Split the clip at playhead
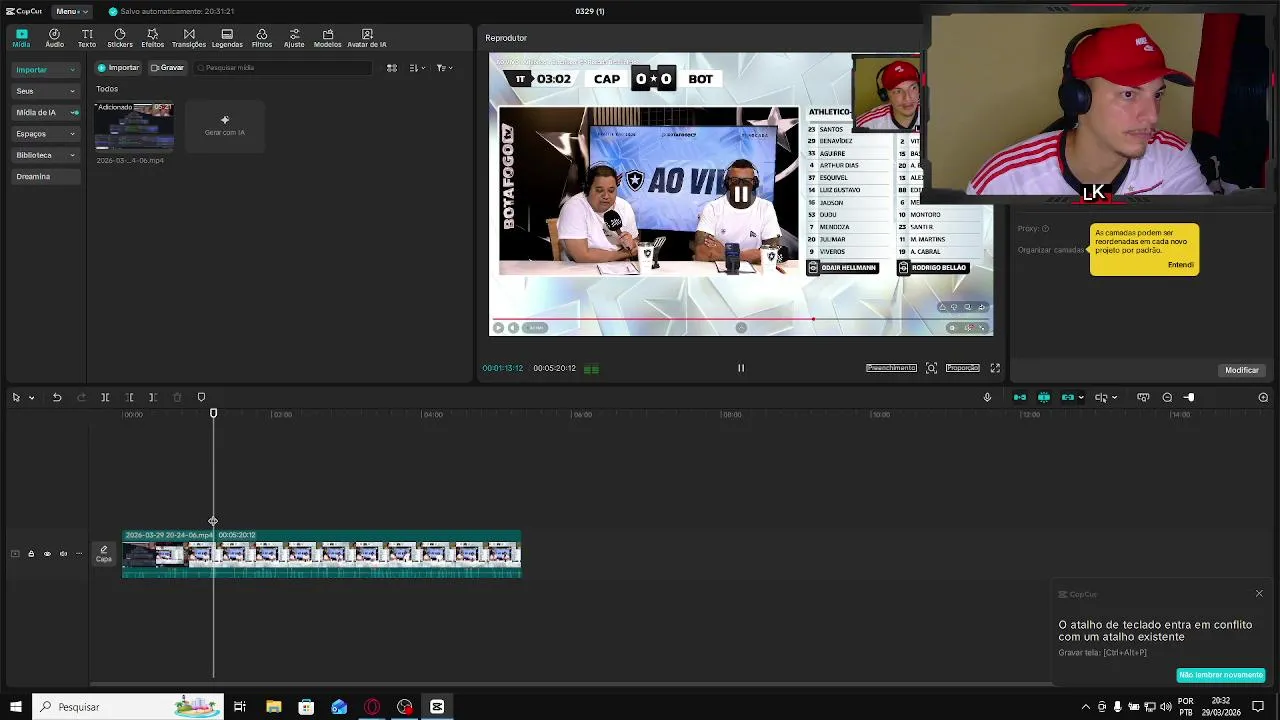The height and width of the screenshot is (720, 1280). pos(105,398)
